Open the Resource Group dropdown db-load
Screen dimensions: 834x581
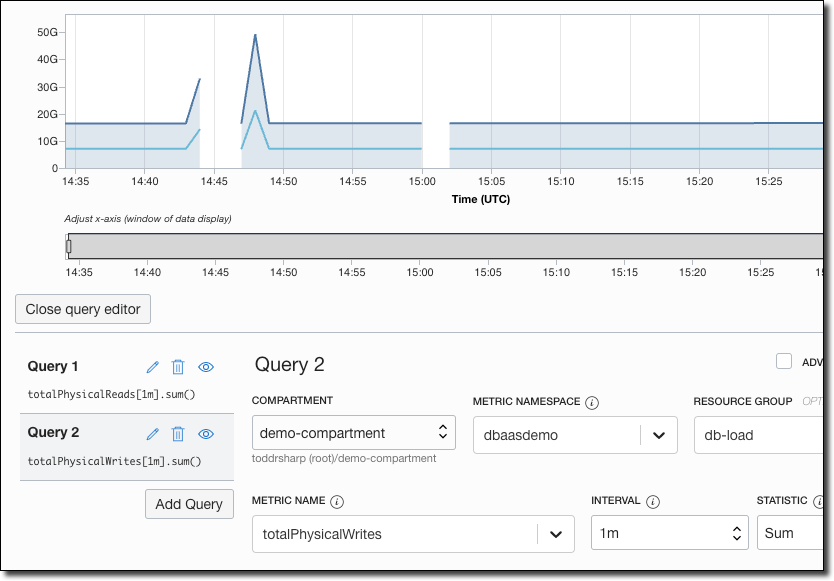[x=758, y=435]
